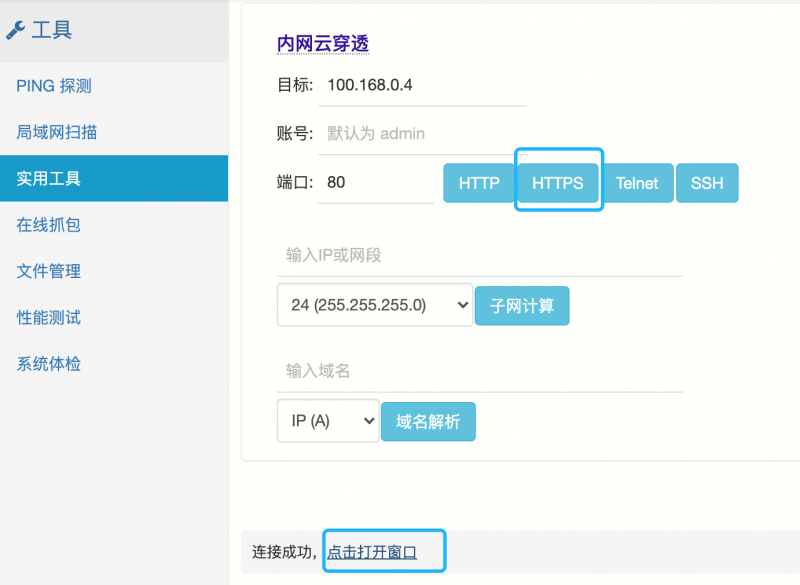Click the Telnet button
Viewport: 800px width, 585px height.
(x=637, y=183)
